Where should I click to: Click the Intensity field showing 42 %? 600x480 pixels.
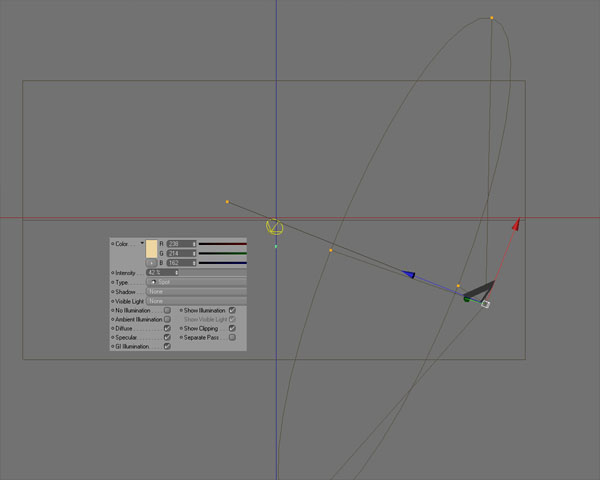[x=160, y=273]
